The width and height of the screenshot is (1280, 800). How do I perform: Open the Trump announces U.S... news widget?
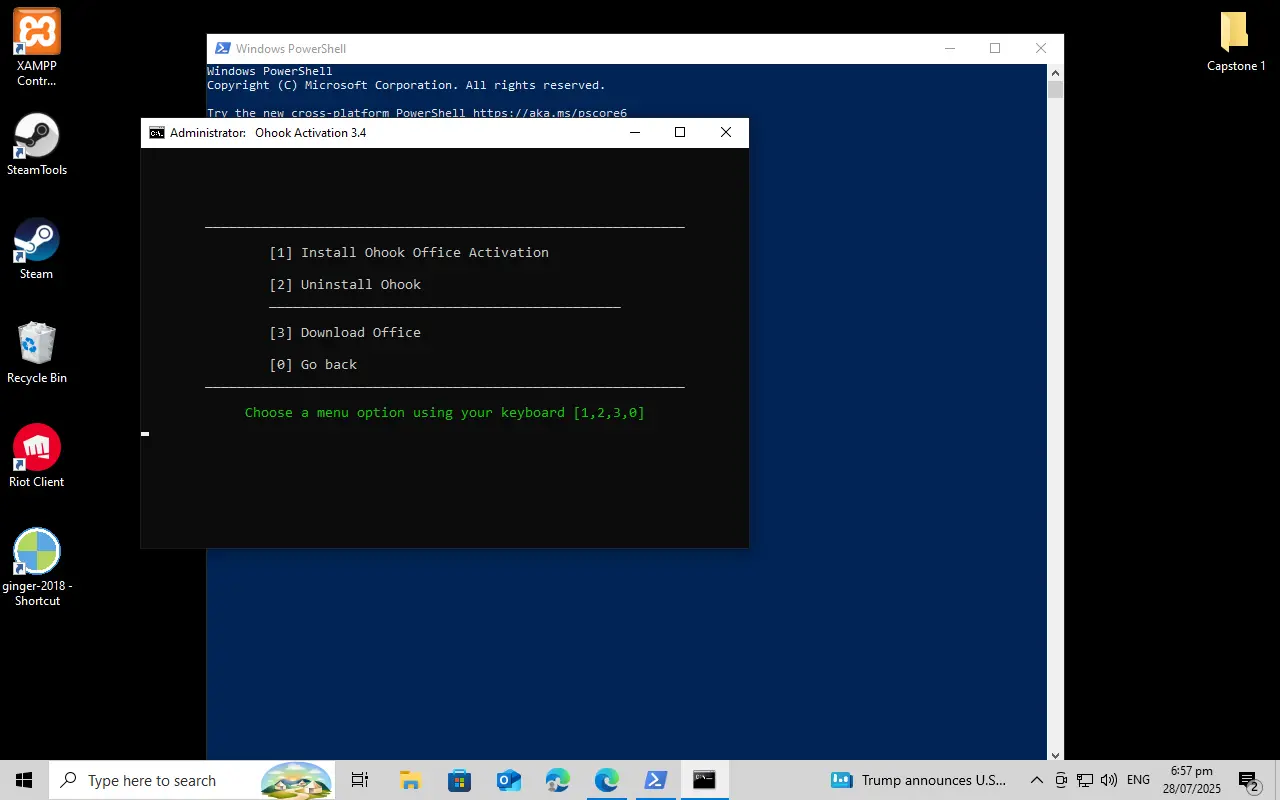point(919,780)
